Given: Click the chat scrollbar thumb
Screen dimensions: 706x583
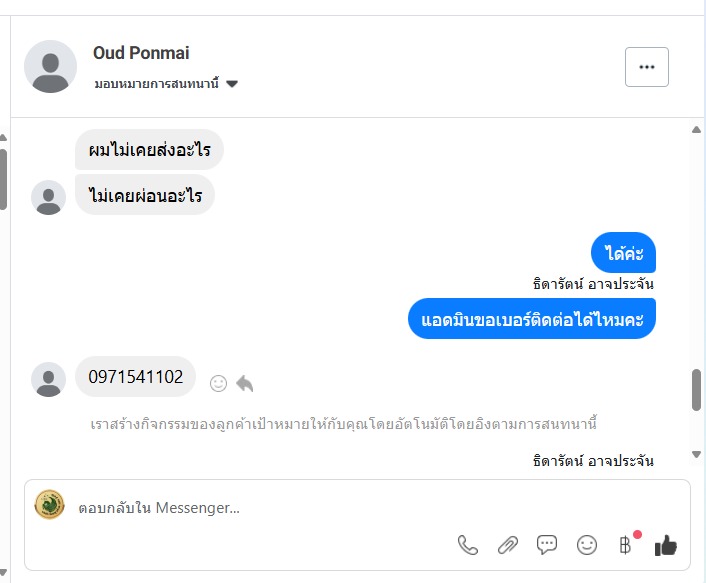Looking at the screenshot, I should [696, 389].
